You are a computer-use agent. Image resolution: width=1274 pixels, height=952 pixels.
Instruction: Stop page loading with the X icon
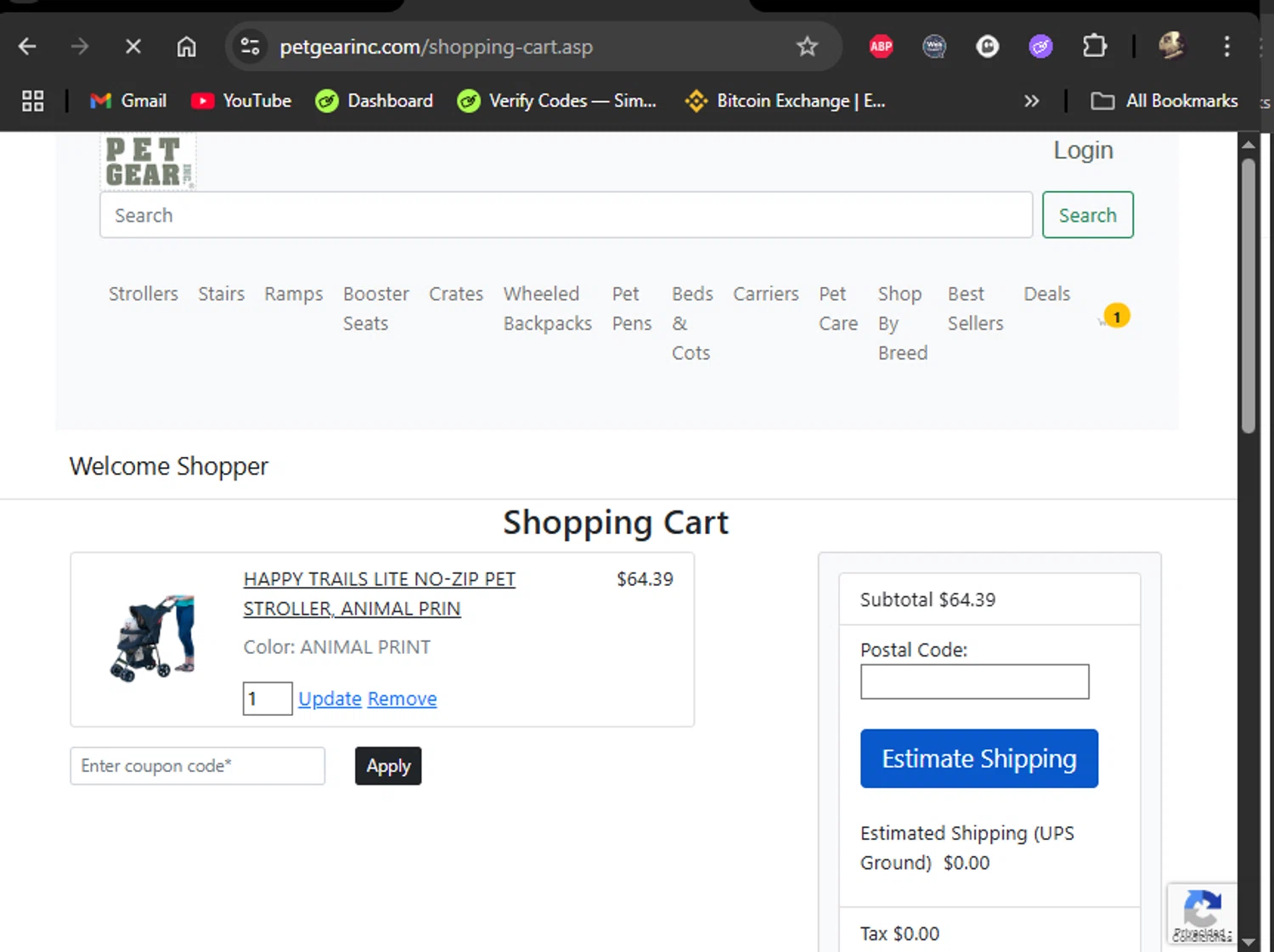pos(132,46)
